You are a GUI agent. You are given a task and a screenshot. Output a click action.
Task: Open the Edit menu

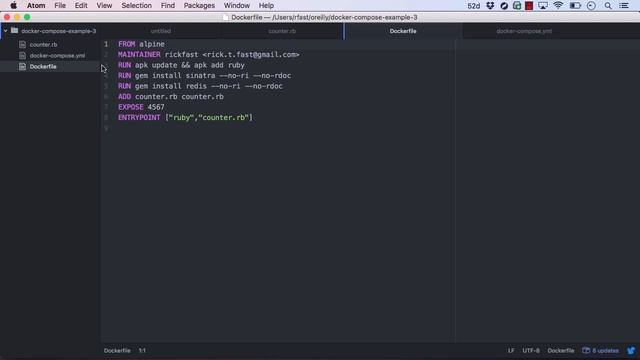pos(81,6)
